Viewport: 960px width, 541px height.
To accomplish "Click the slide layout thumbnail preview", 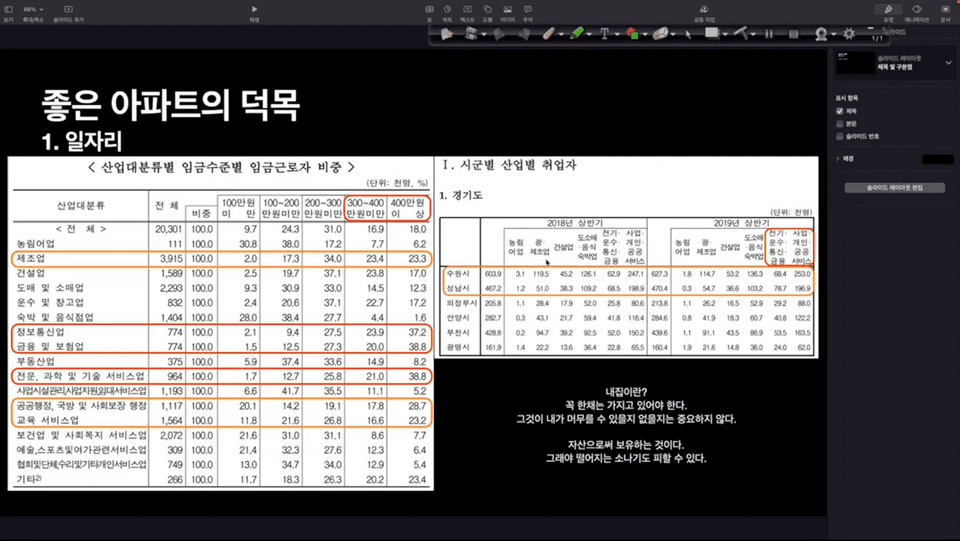I will click(x=855, y=62).
